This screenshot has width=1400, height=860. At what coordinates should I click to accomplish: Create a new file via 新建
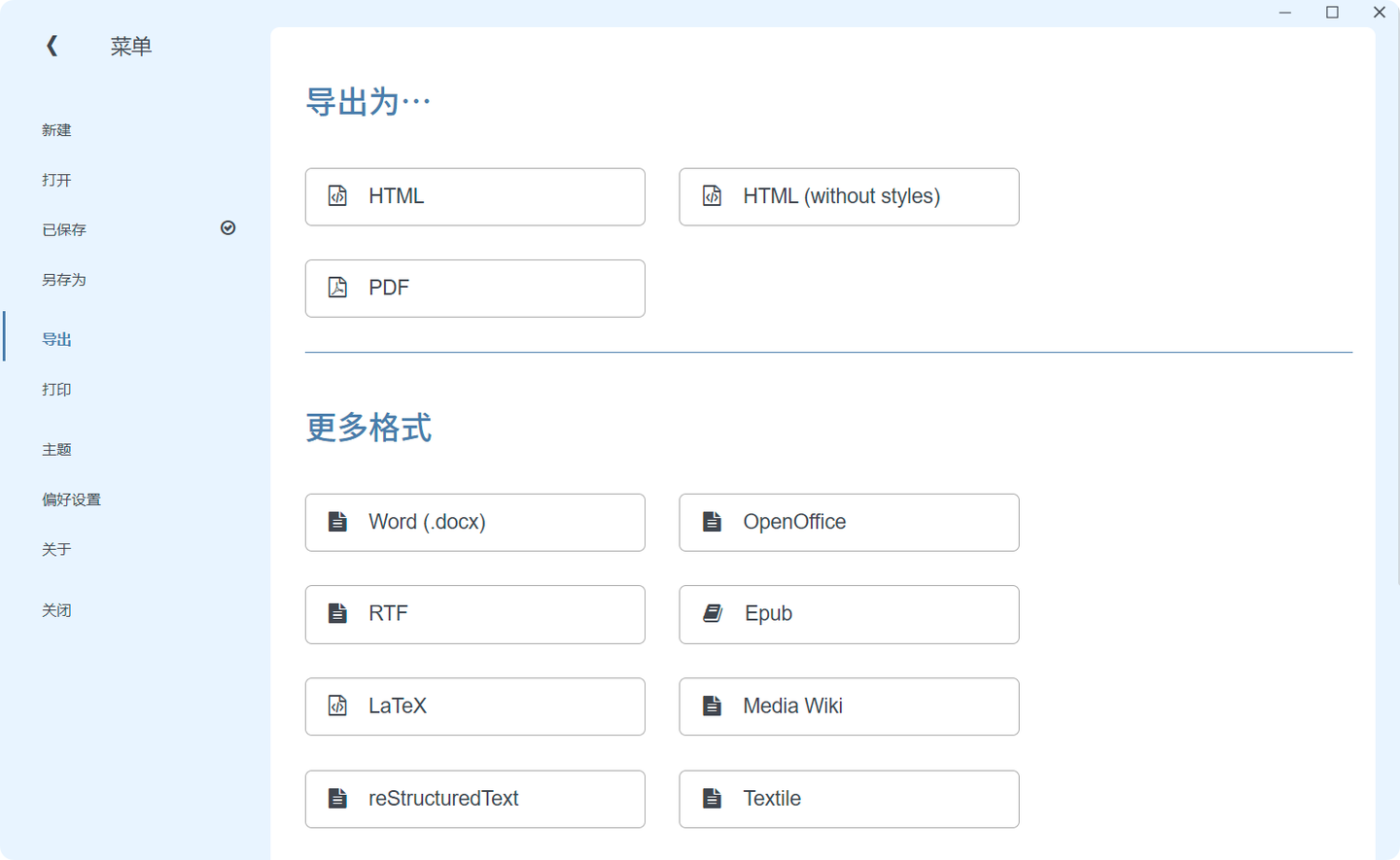pos(56,129)
